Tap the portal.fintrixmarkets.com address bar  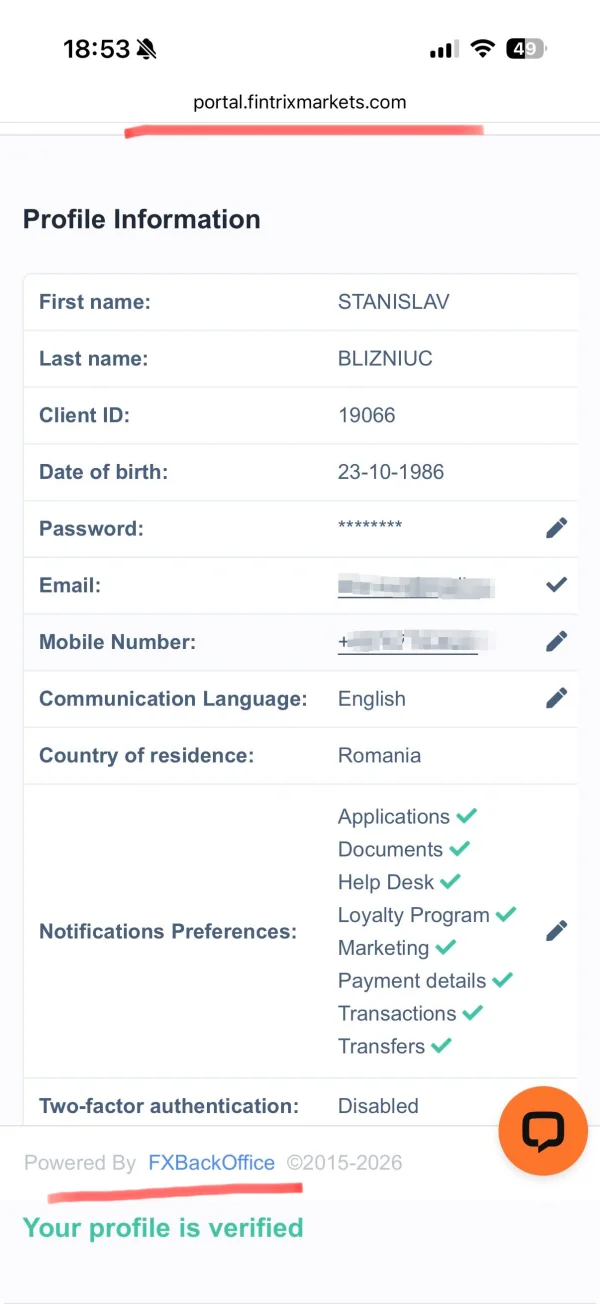(300, 102)
